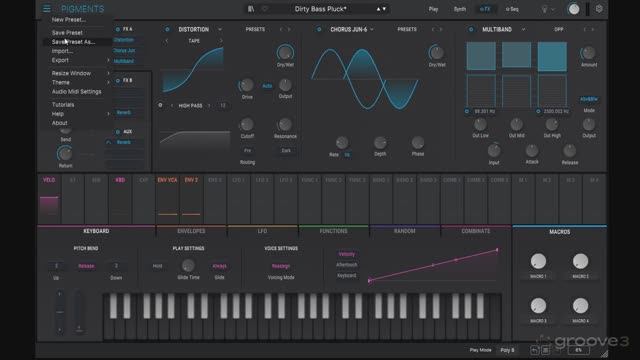The image size is (640, 360).
Task: Open the Play view button
Action: click(433, 9)
